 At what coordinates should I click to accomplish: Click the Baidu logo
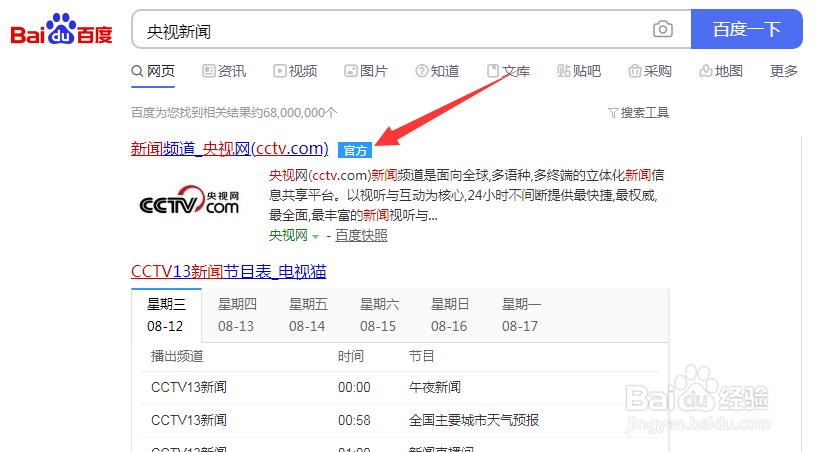point(61,29)
